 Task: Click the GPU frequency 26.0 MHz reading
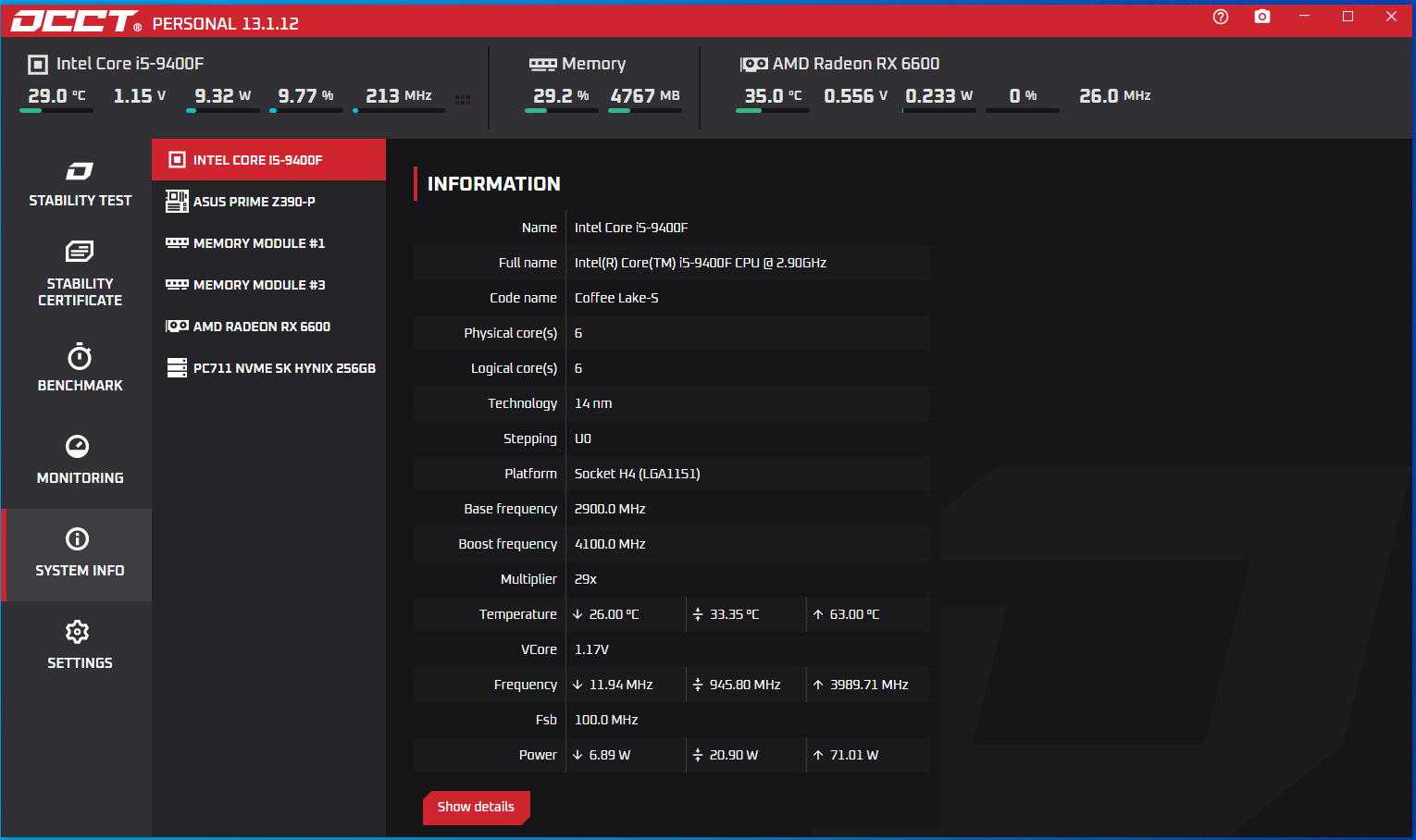(x=1115, y=96)
